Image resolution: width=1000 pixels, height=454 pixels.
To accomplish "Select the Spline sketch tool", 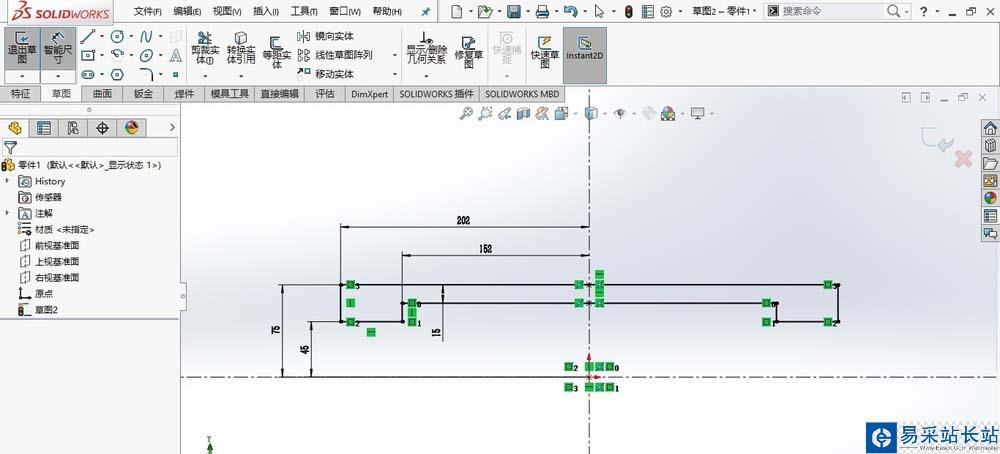I will pos(146,36).
